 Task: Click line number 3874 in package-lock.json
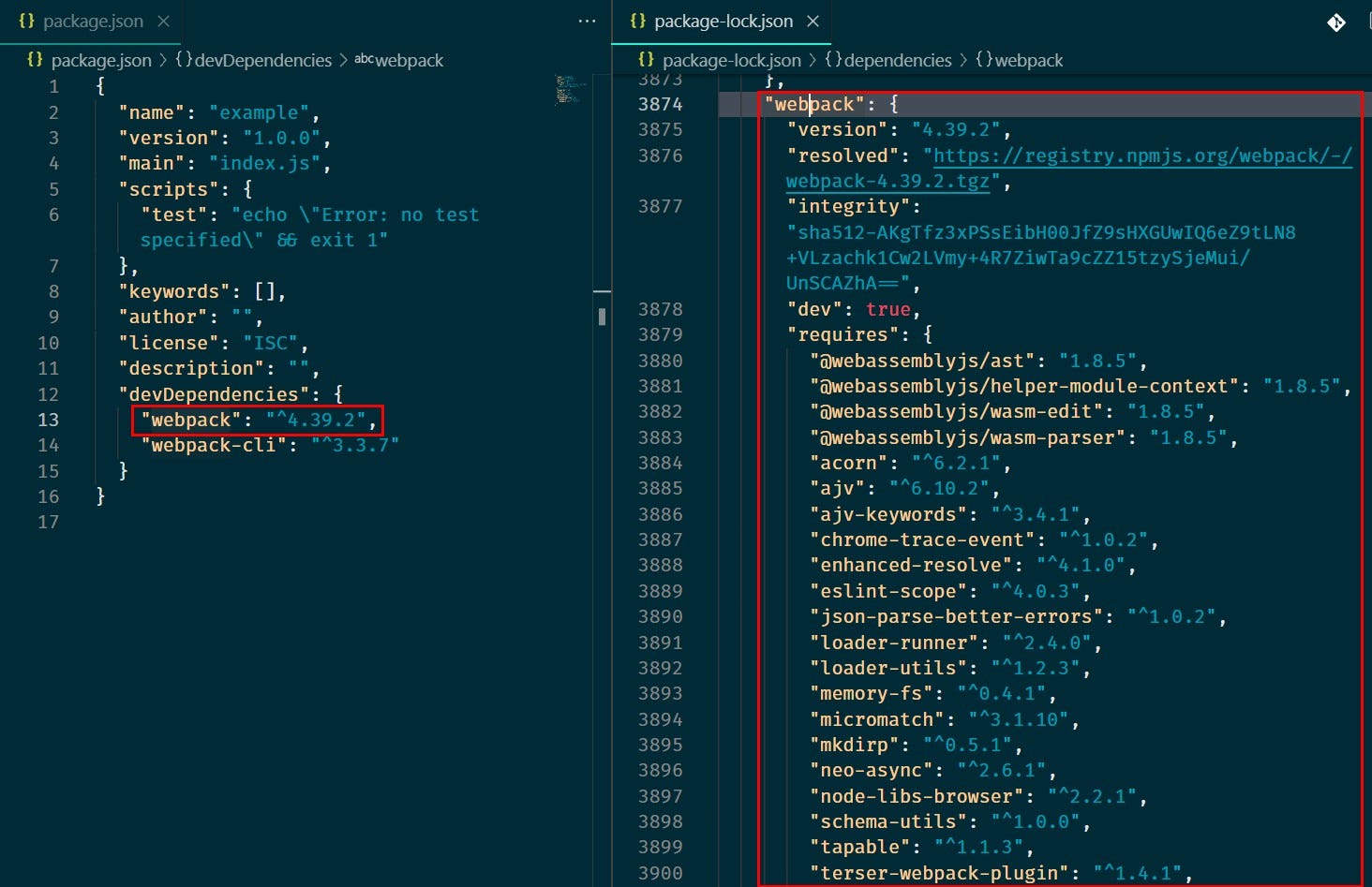[660, 104]
